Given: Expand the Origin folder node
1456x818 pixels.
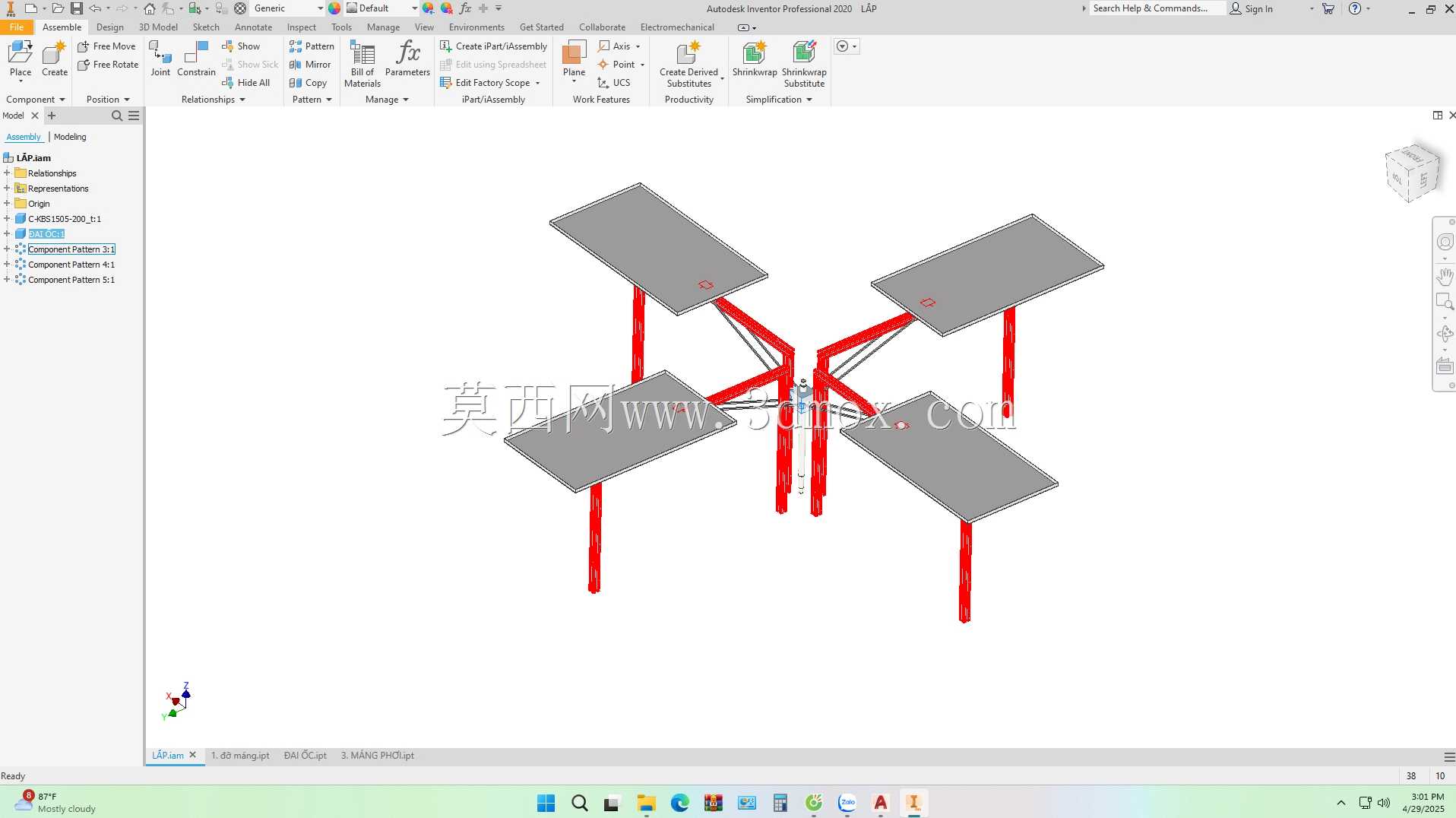Looking at the screenshot, I should pos(7,204).
